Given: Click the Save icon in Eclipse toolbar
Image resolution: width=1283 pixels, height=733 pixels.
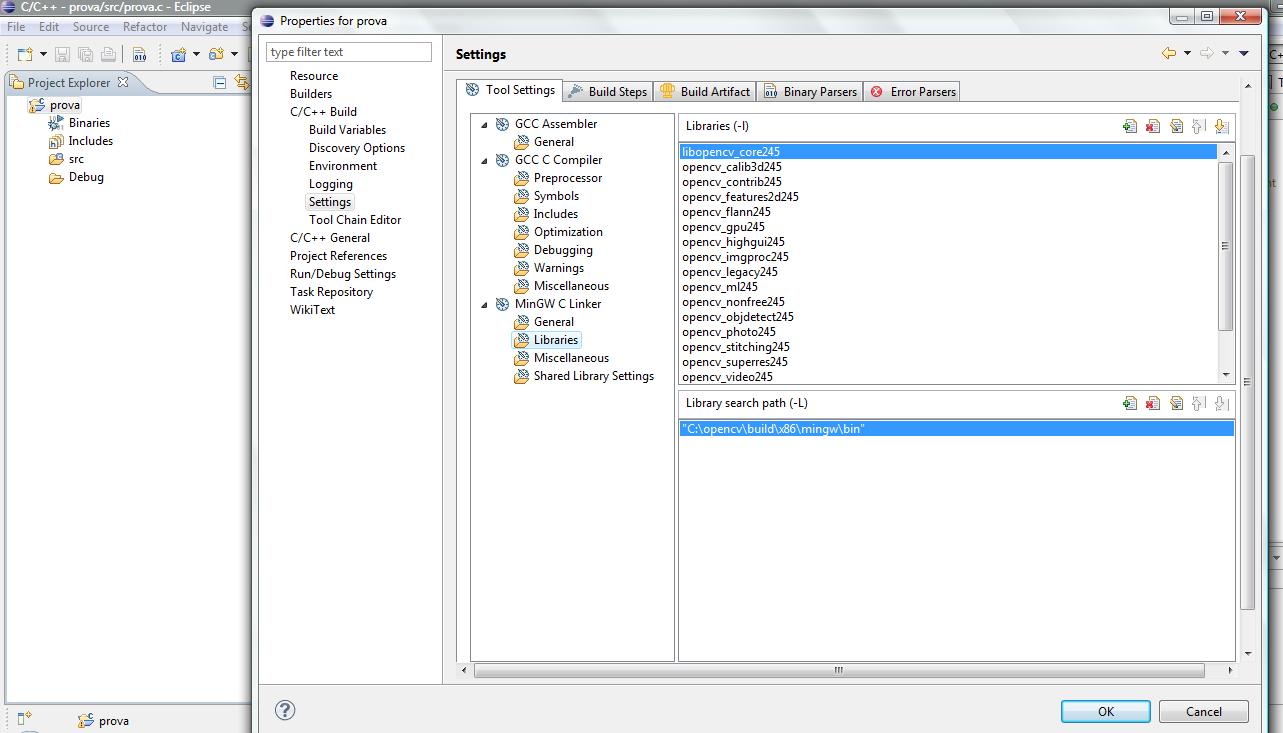Looking at the screenshot, I should click(62, 54).
